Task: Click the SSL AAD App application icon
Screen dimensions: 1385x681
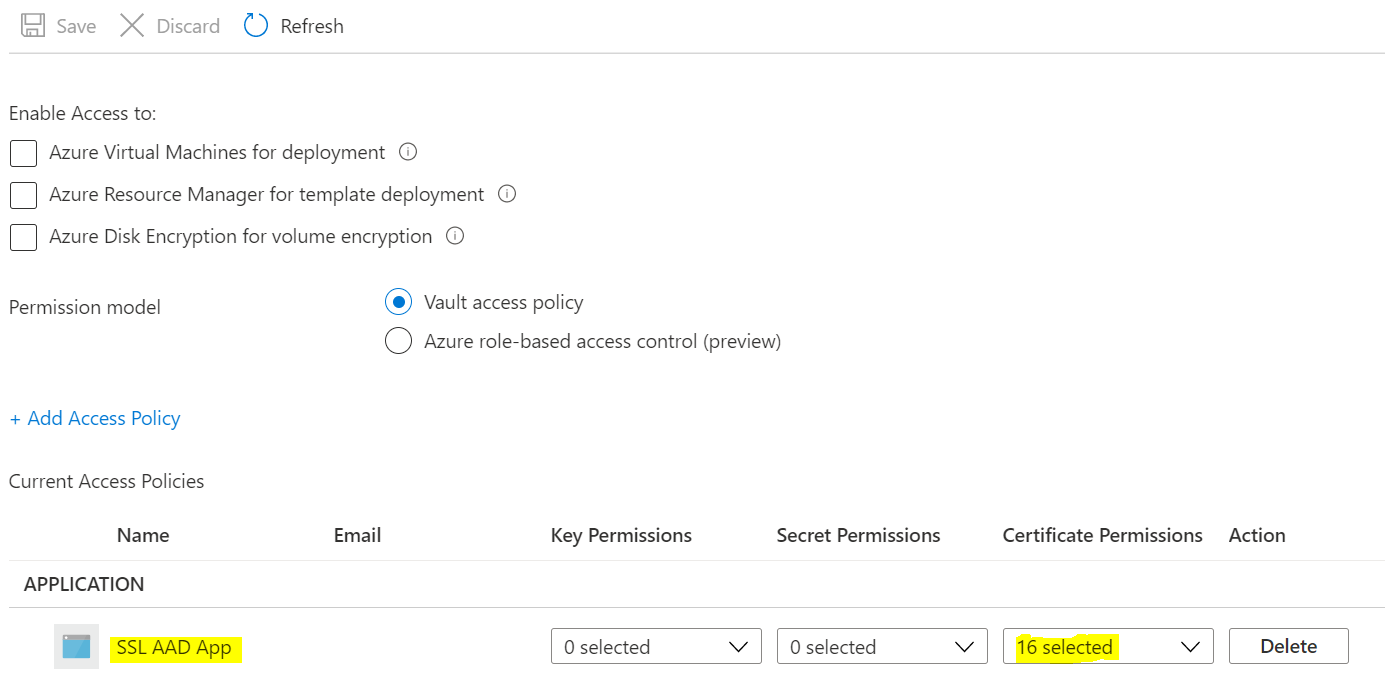Action: 76,647
